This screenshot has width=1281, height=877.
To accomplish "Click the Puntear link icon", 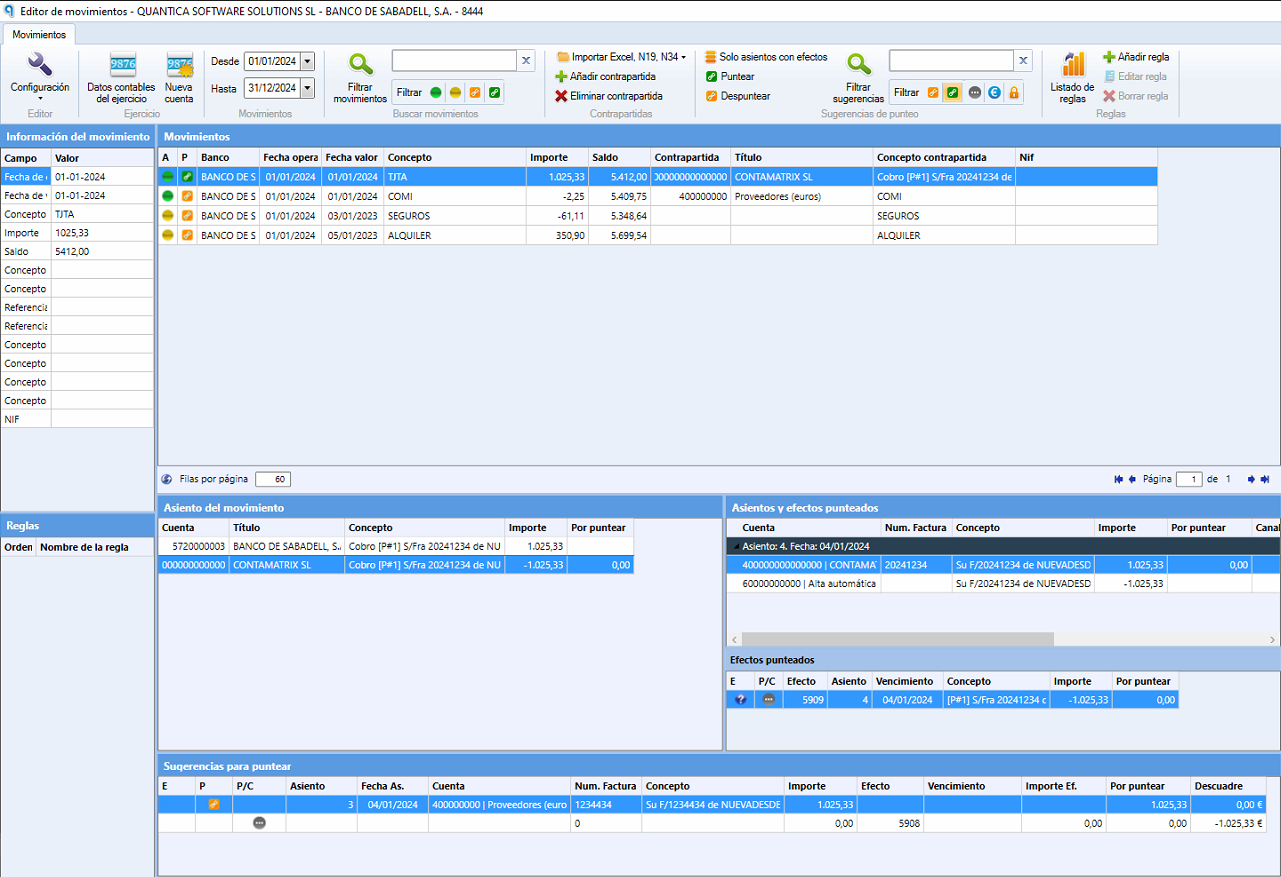I will tap(711, 77).
